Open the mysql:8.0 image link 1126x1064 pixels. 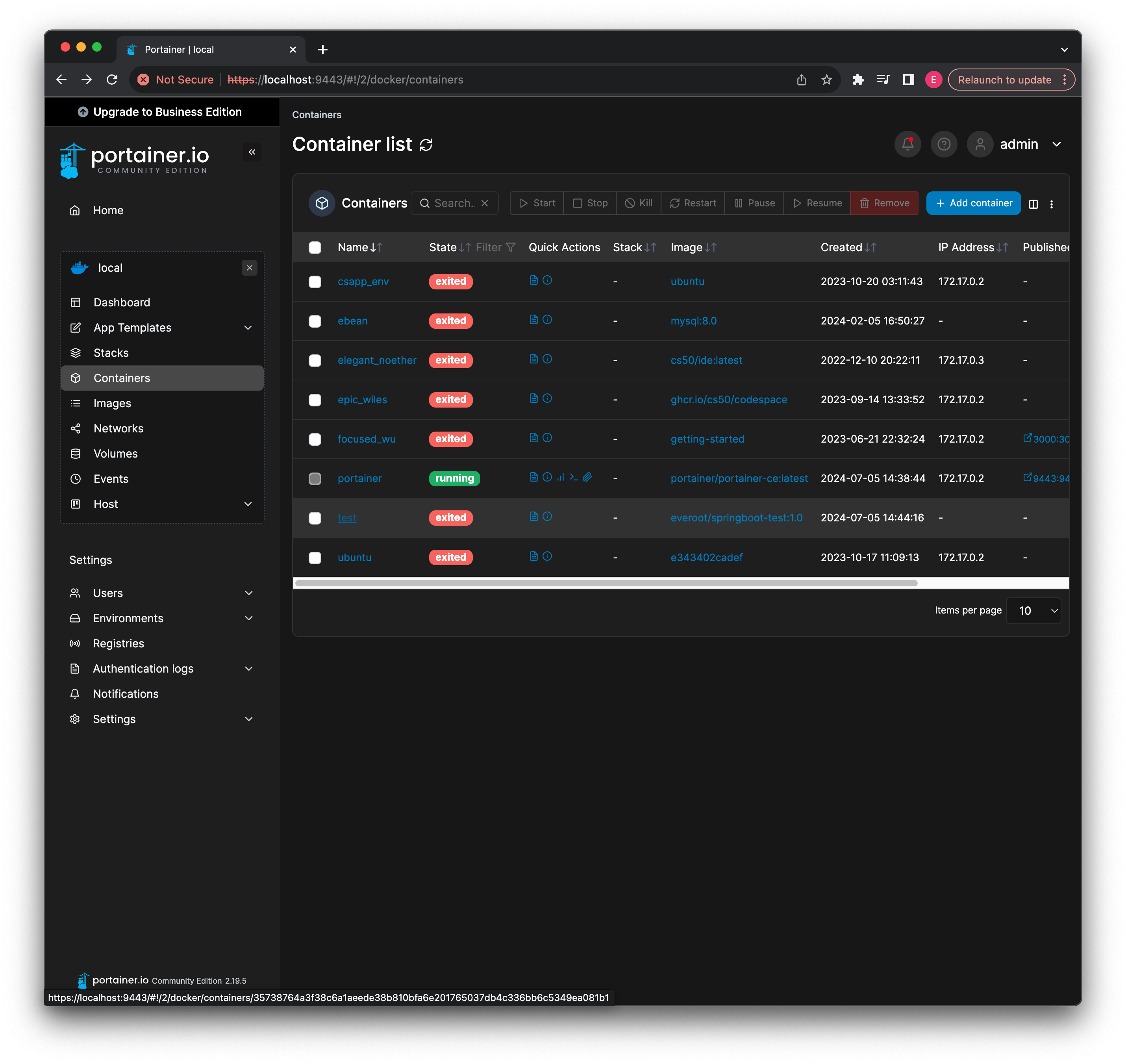693,321
